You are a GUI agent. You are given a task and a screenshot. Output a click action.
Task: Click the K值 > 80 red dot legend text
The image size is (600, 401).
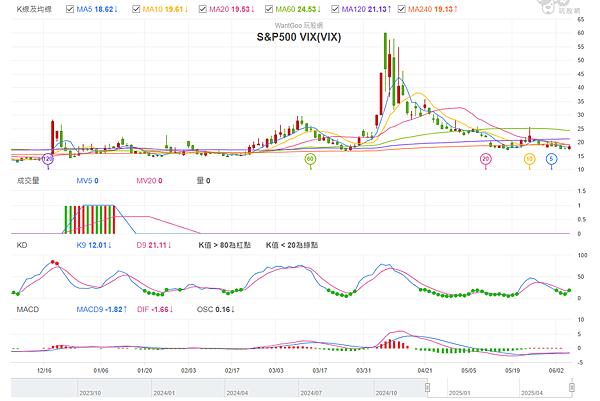(x=225, y=245)
